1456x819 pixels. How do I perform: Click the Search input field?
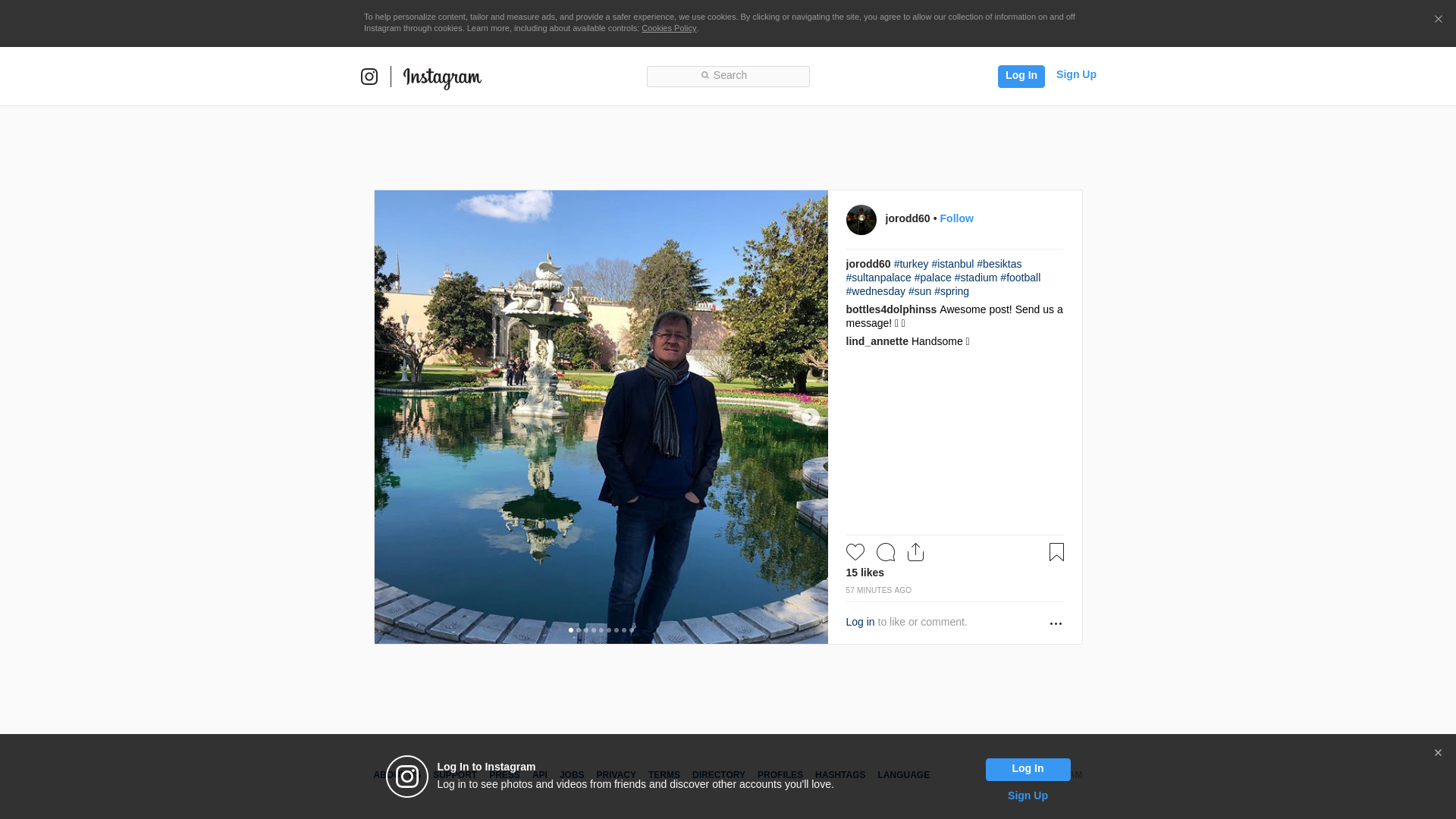tap(728, 76)
